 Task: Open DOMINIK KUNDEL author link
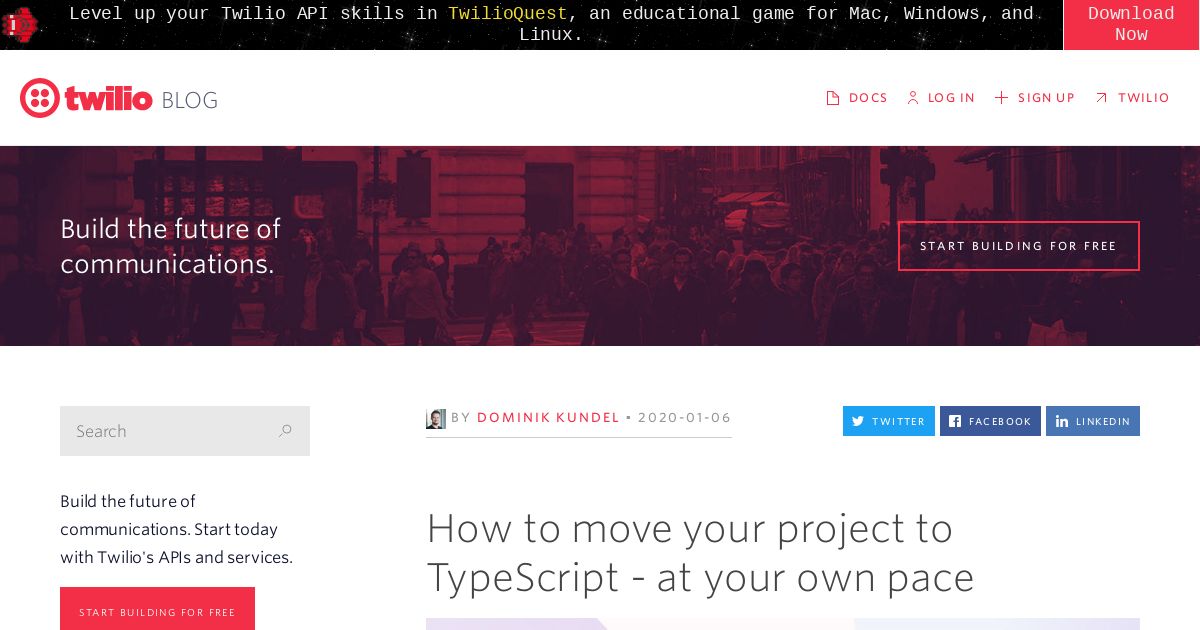pos(548,418)
